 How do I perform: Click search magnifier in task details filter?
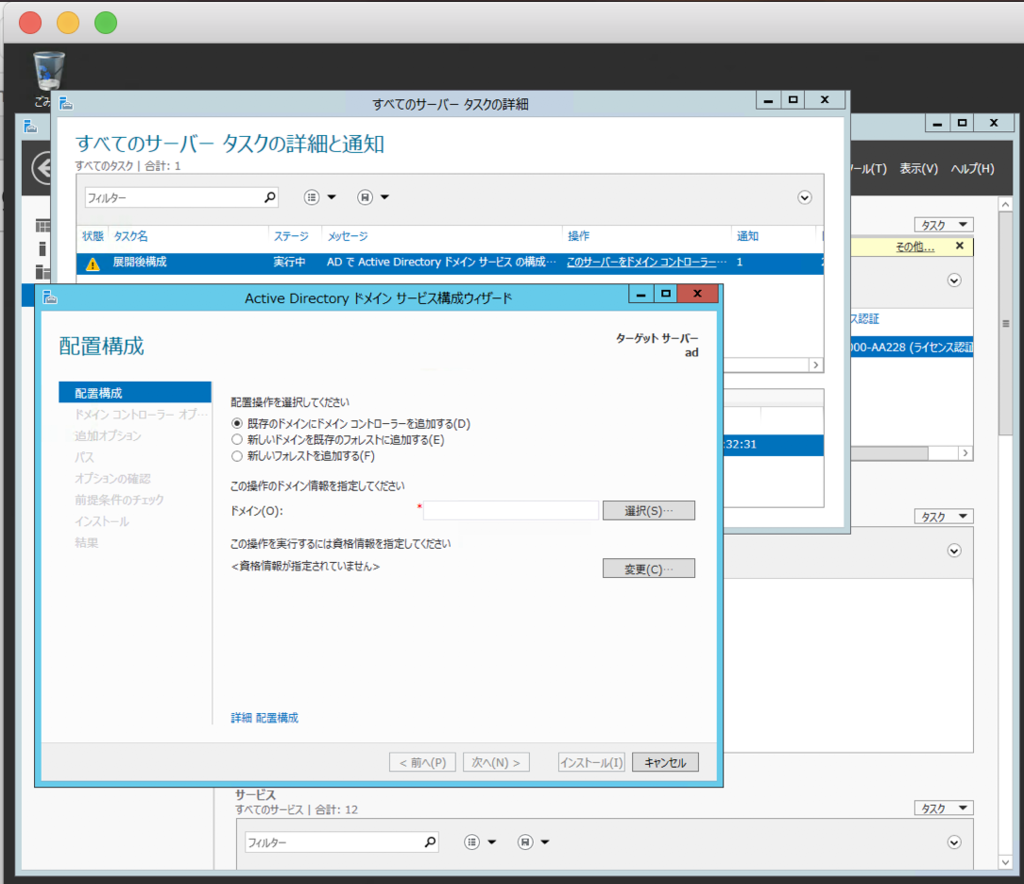pyautogui.click(x=269, y=197)
